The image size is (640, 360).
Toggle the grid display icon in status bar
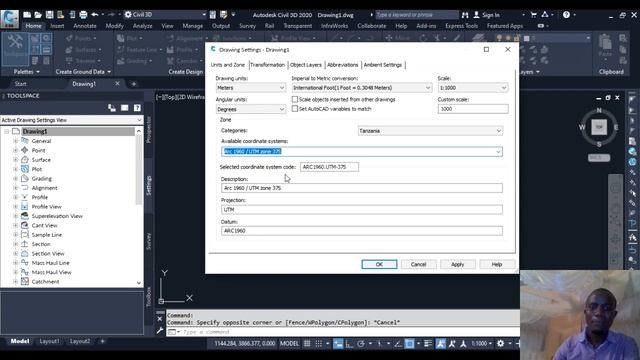coord(307,344)
